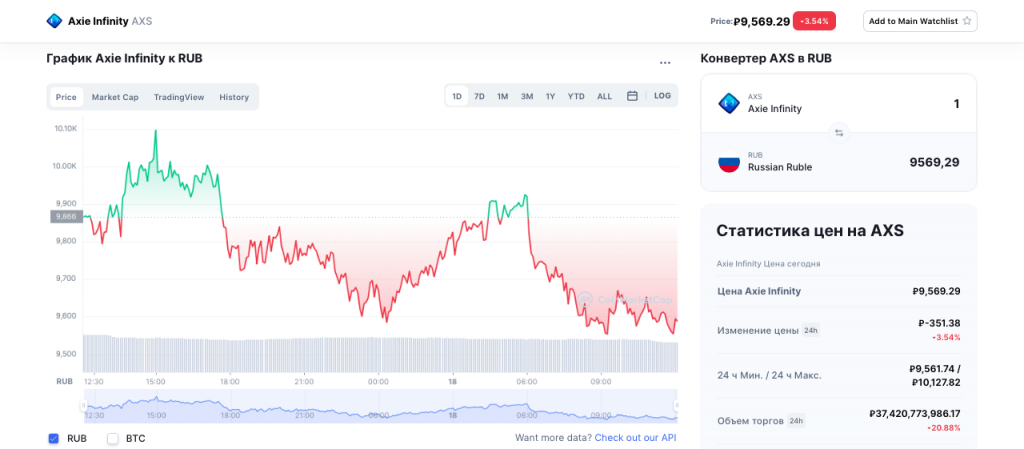Toggle the RUB checkbox below chart
Image resolution: width=1024 pixels, height=449 pixels.
click(x=54, y=438)
